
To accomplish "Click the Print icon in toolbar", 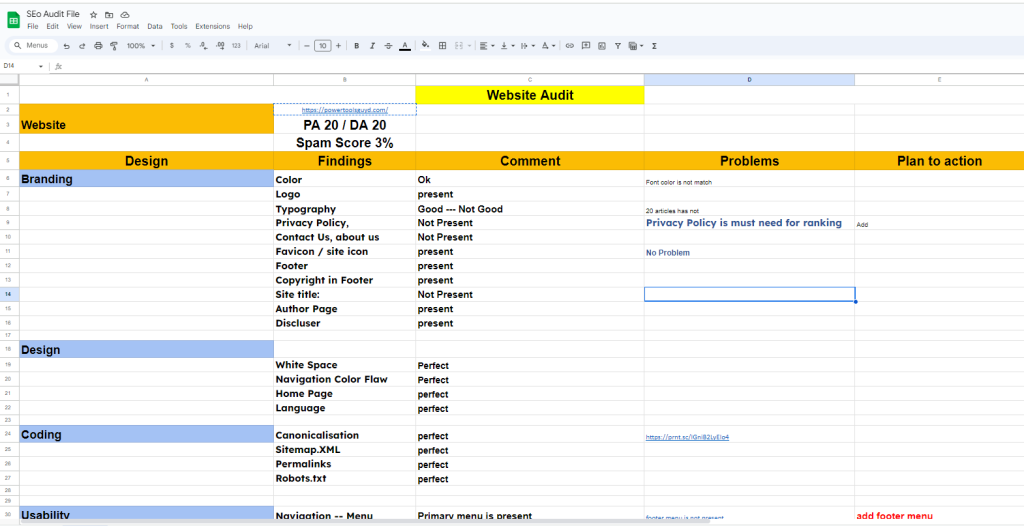I will [97, 46].
